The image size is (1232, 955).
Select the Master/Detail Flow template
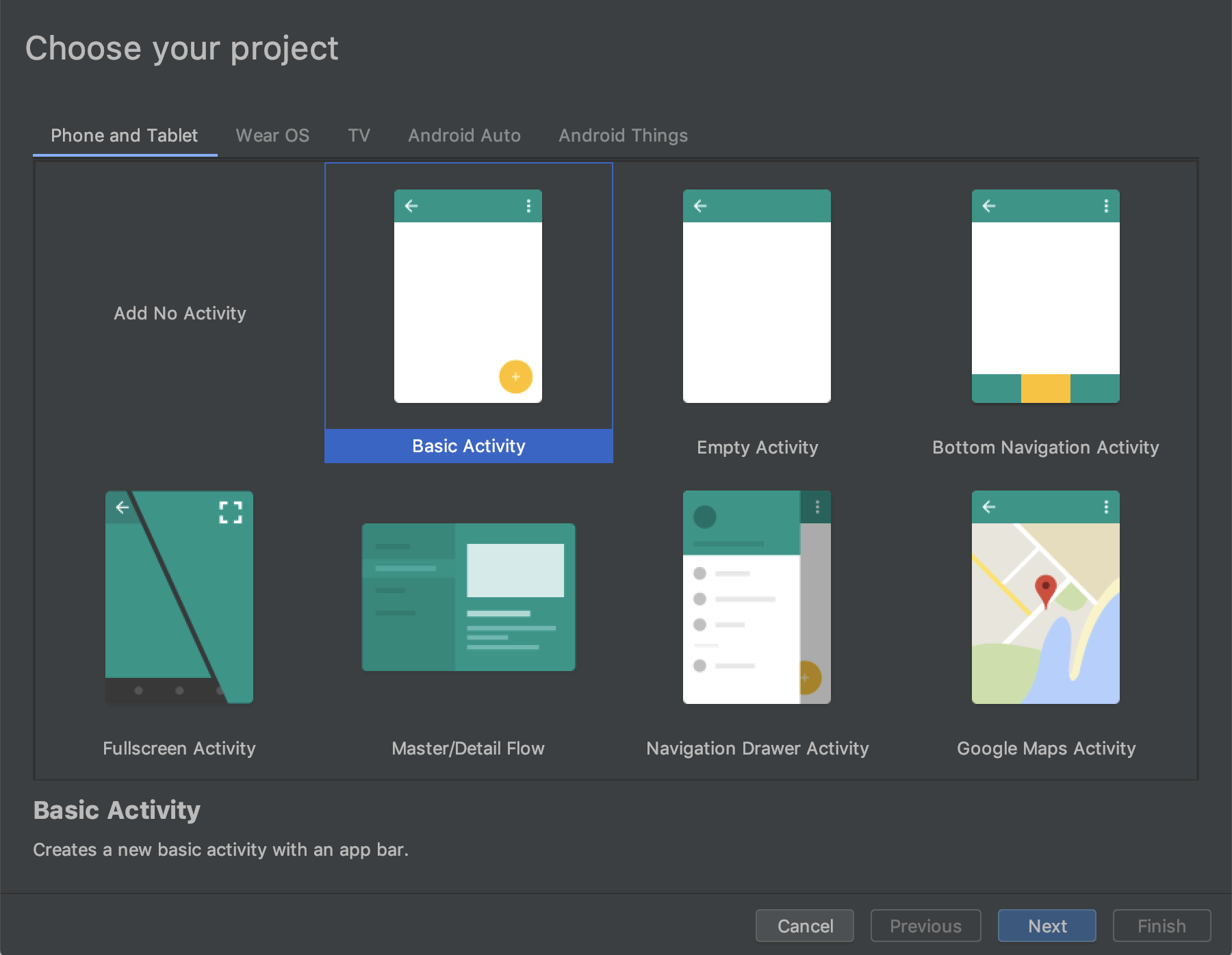coord(467,597)
